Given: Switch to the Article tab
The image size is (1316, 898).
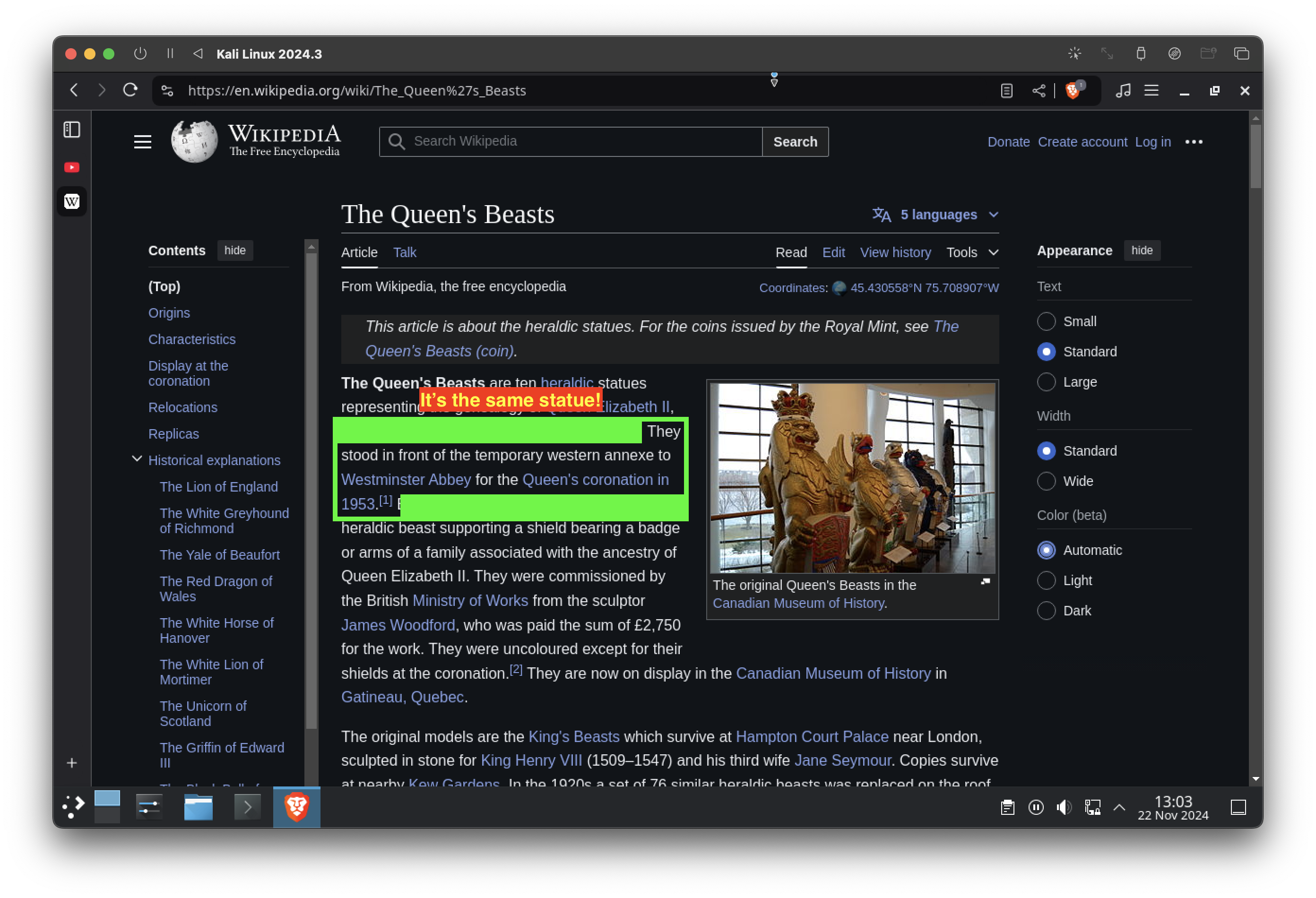Looking at the screenshot, I should coord(359,252).
